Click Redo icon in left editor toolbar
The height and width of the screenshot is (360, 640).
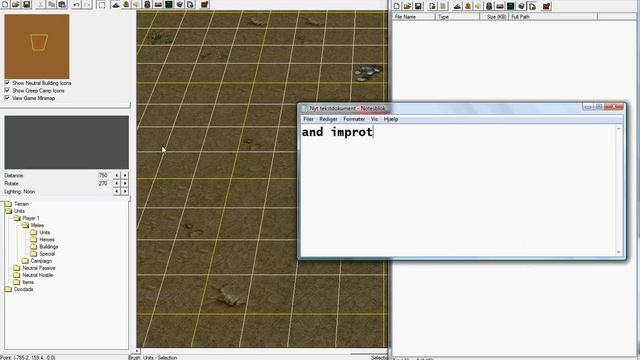(x=87, y=4)
